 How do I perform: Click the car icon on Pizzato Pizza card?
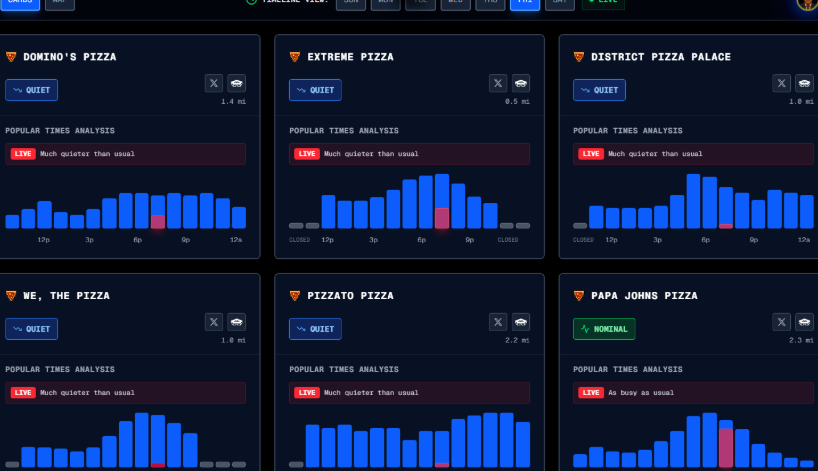click(x=521, y=322)
